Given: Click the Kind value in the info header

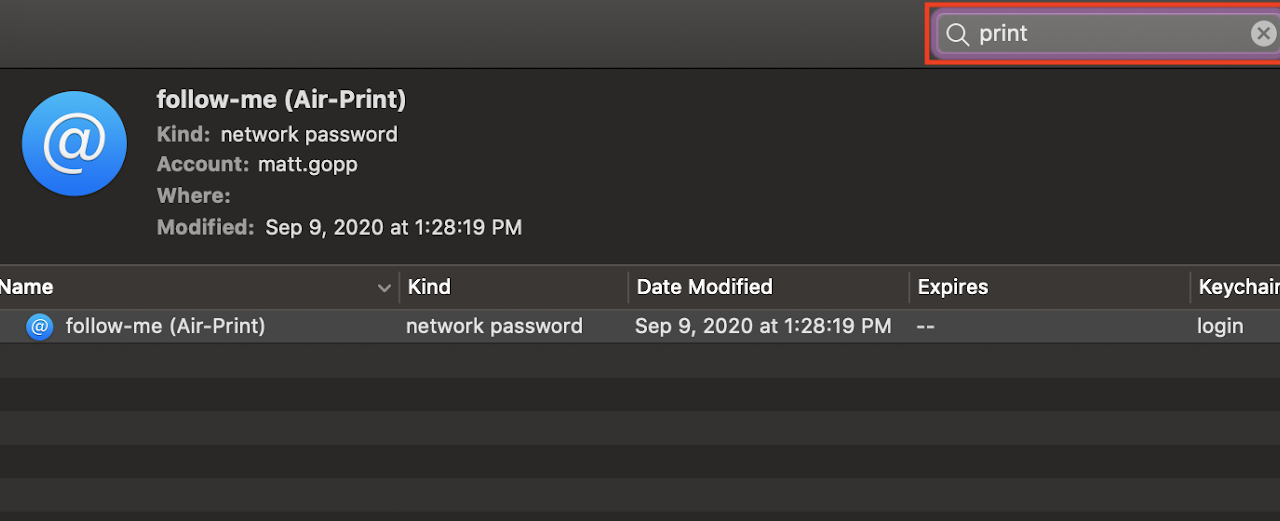Looking at the screenshot, I should 309,134.
